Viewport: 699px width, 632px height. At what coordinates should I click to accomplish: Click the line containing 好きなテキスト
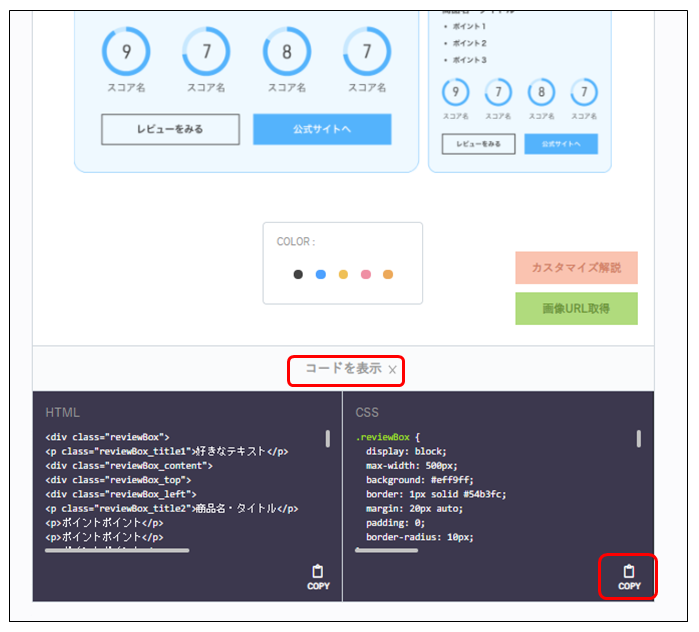(x=167, y=451)
